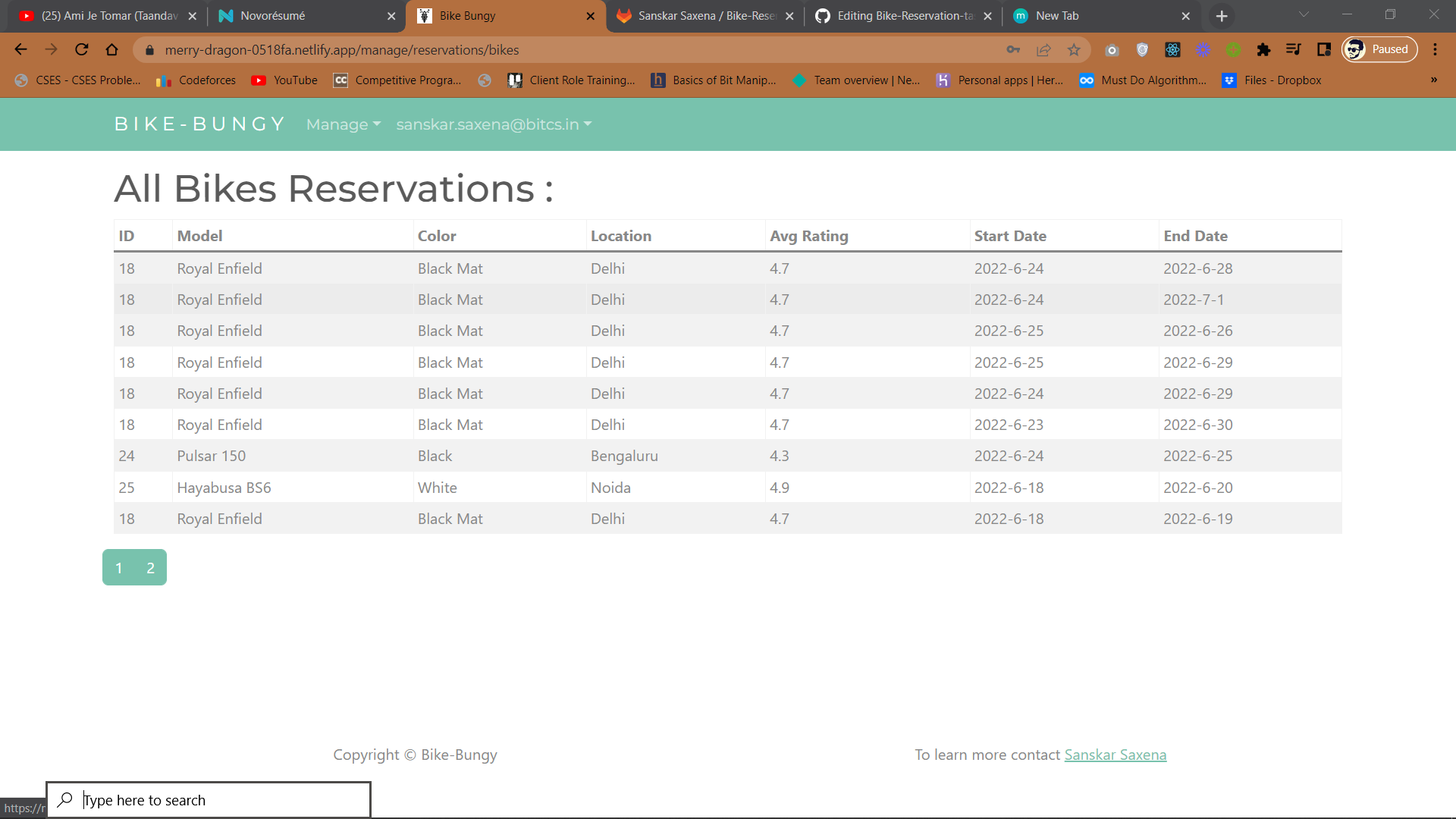Open the browser Extensions puzzle icon

click(1264, 49)
